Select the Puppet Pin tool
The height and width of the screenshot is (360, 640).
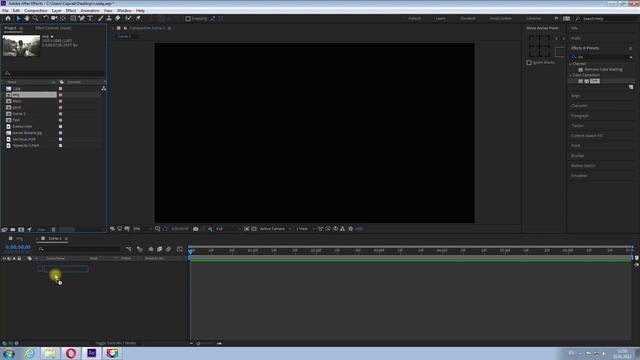click(x=138, y=18)
